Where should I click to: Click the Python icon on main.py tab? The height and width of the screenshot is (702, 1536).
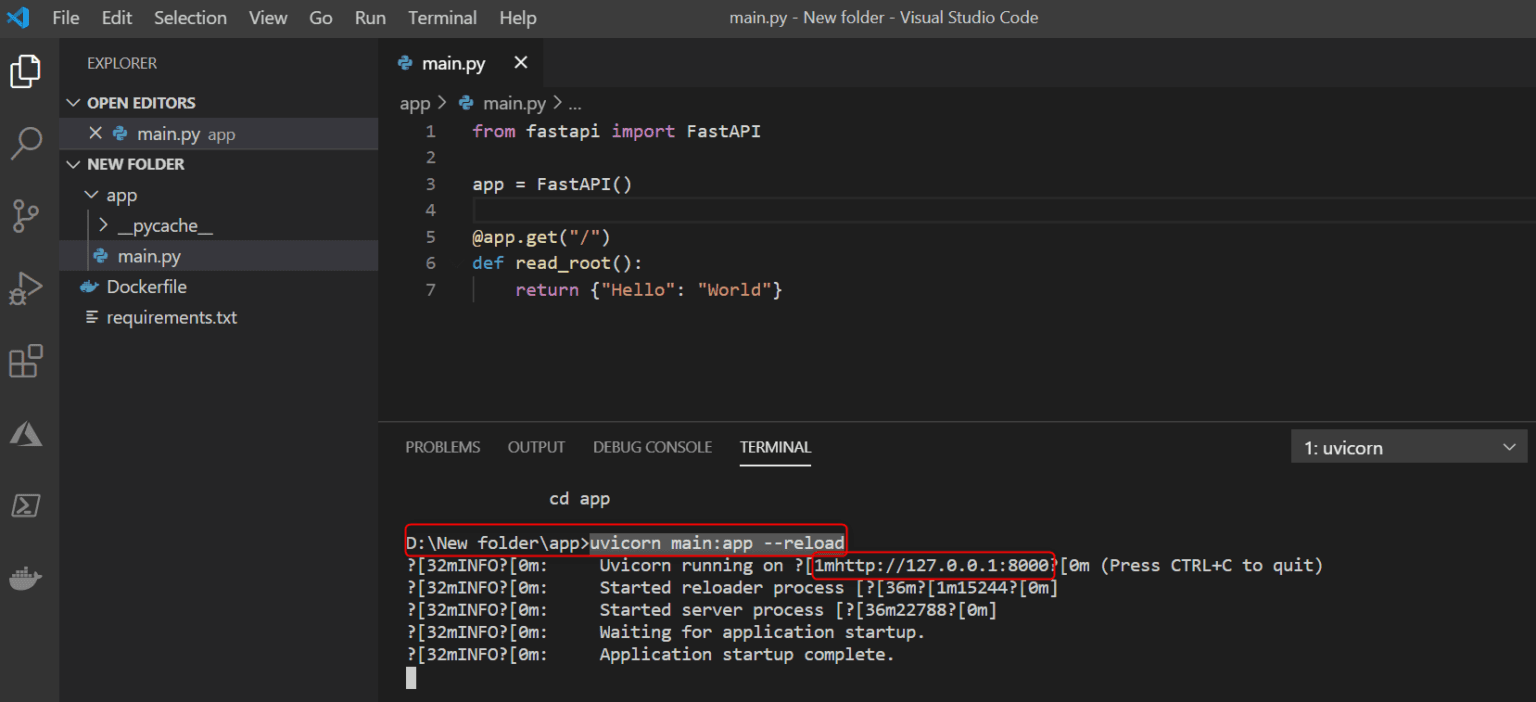coord(405,63)
